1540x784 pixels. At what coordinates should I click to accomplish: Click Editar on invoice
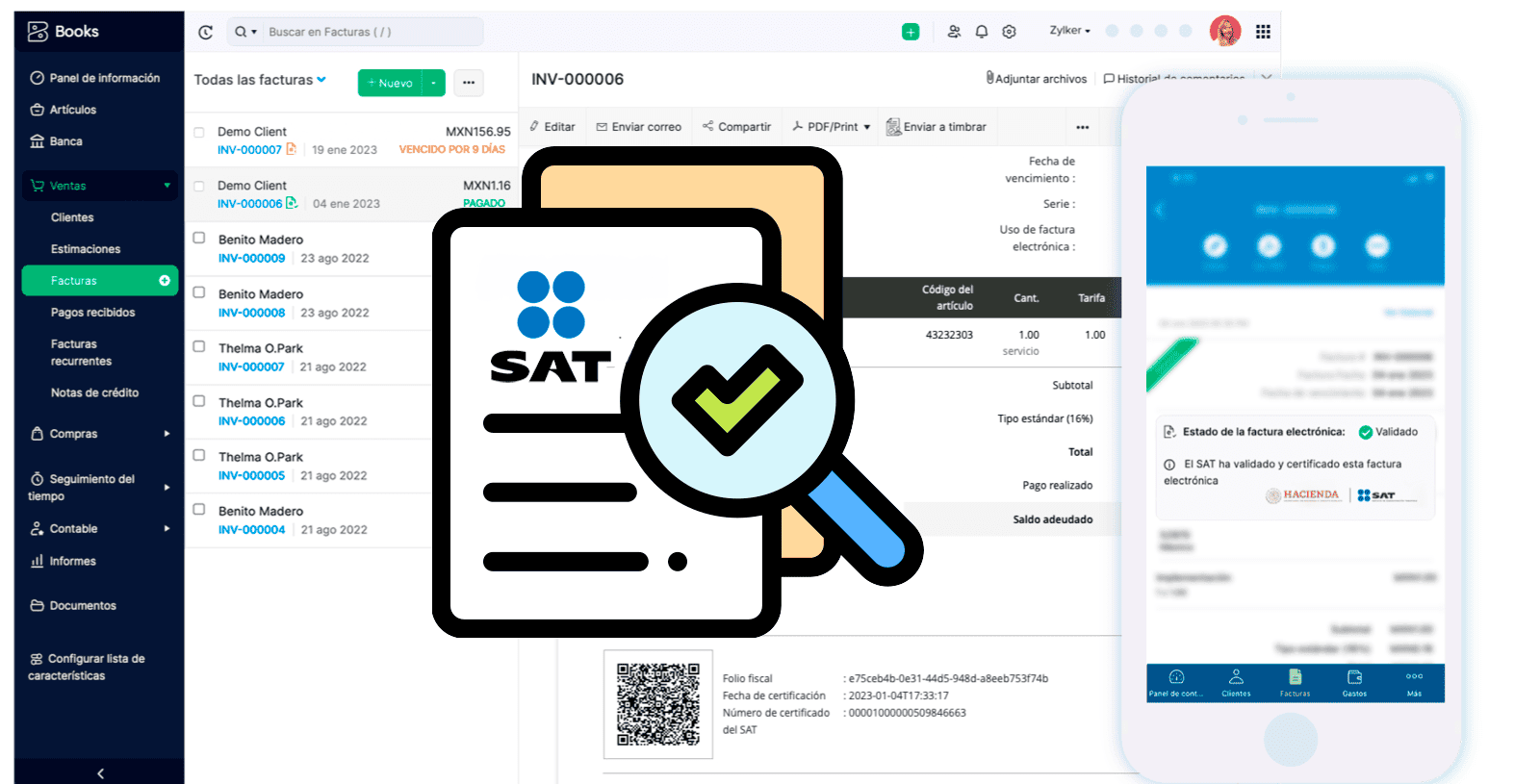(x=552, y=127)
